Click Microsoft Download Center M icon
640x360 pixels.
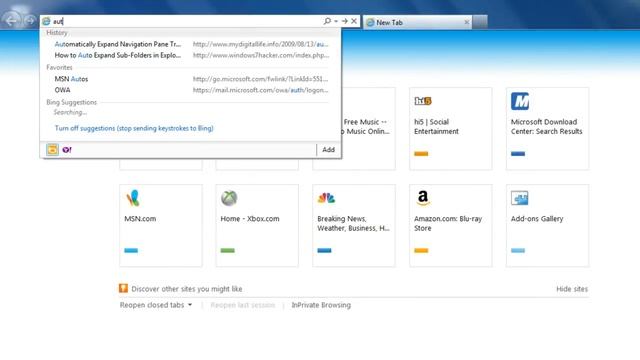click(x=520, y=101)
